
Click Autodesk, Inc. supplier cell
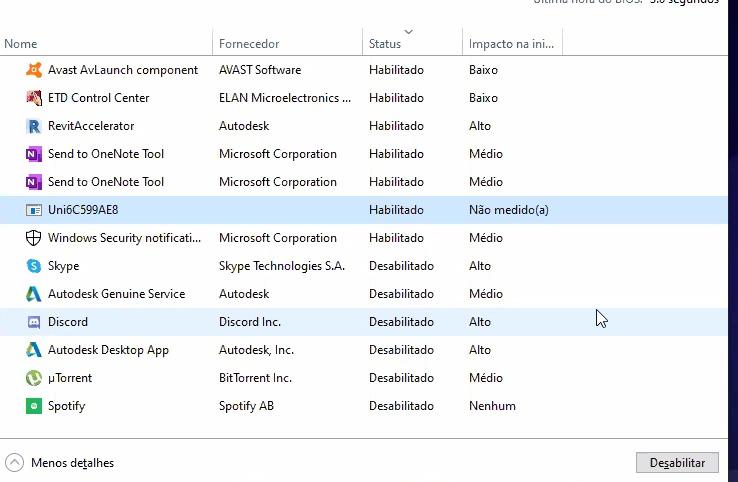click(x=256, y=350)
